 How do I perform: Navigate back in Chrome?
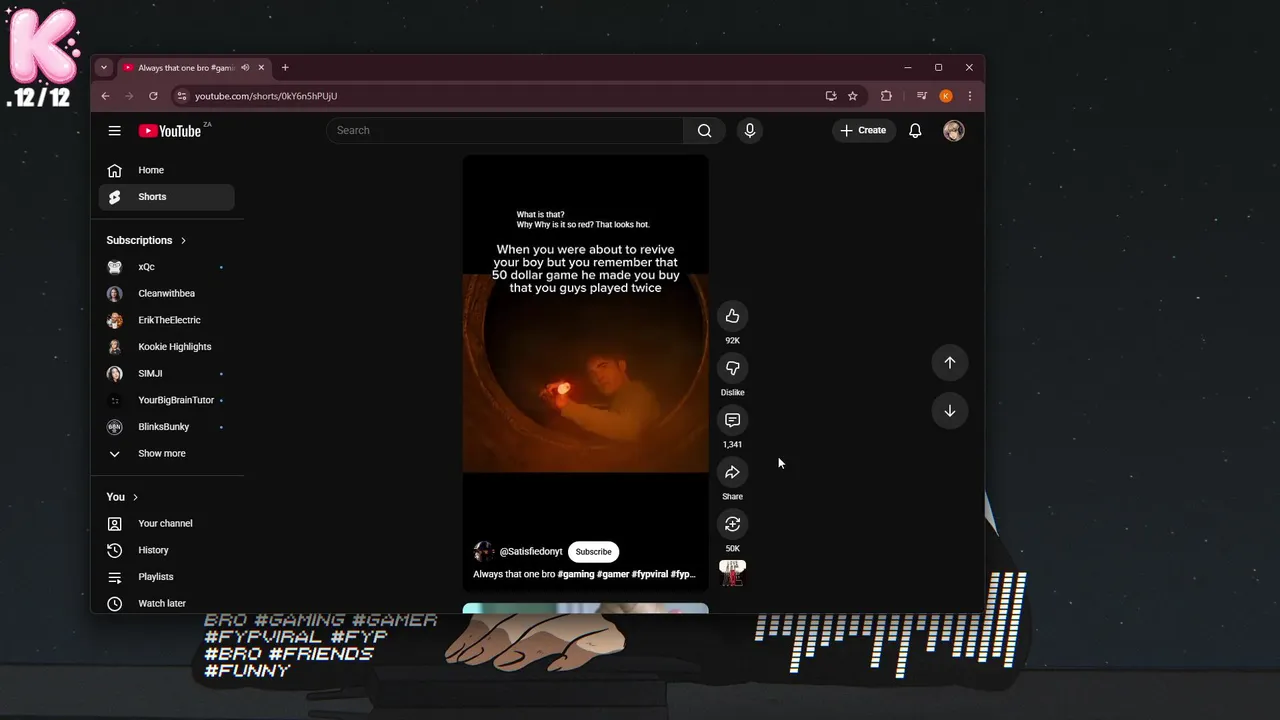(x=105, y=96)
